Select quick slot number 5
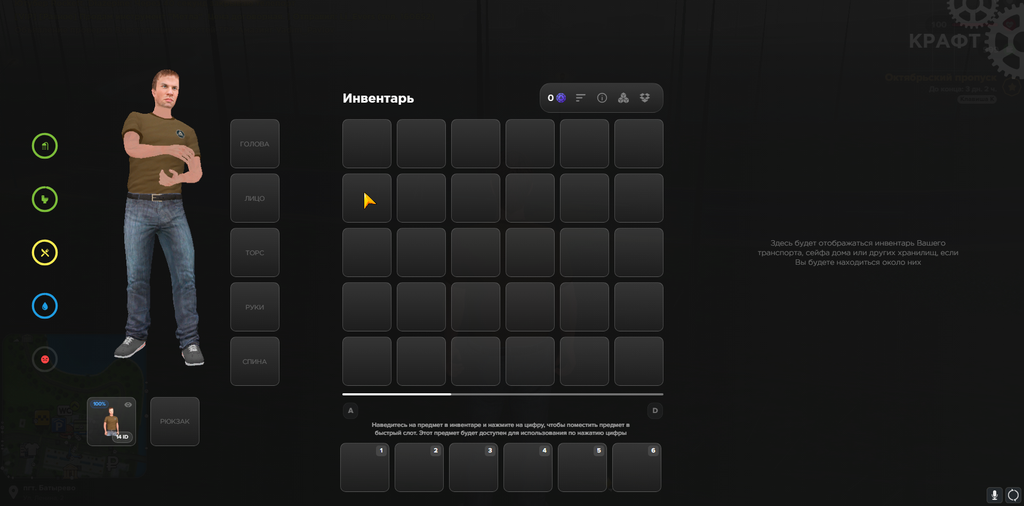The width and height of the screenshot is (1024, 506). [x=583, y=467]
